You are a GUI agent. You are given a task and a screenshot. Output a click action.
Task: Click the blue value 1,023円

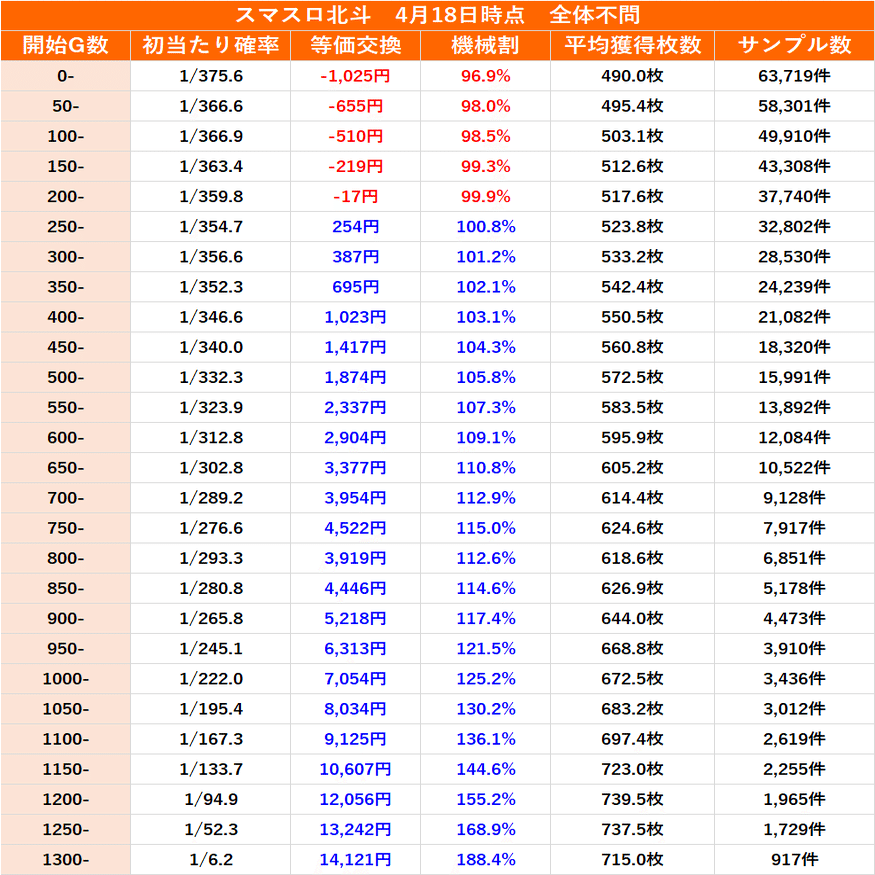click(x=355, y=317)
